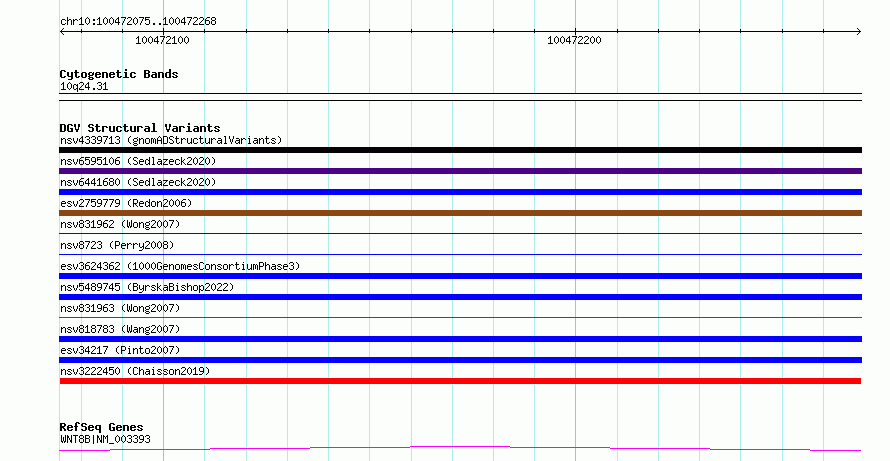890x461 pixels.
Task: Click the WNT8B|NM_003393 gene label
Action: [x=105, y=439]
